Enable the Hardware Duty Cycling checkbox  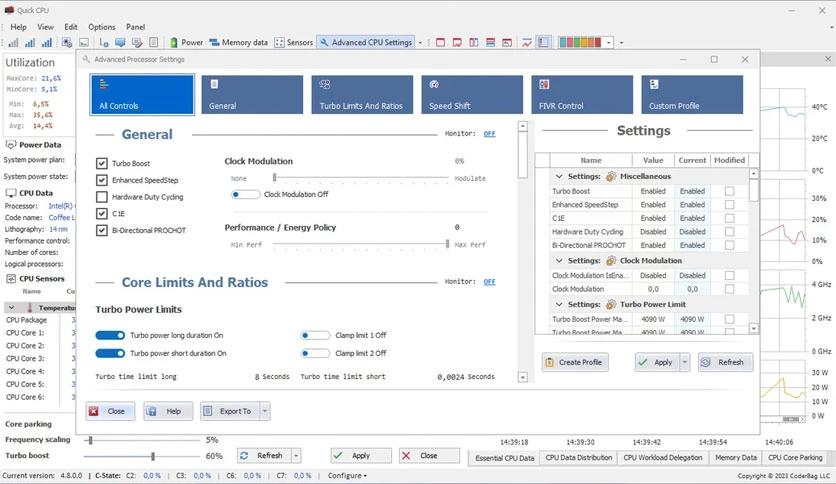point(102,197)
